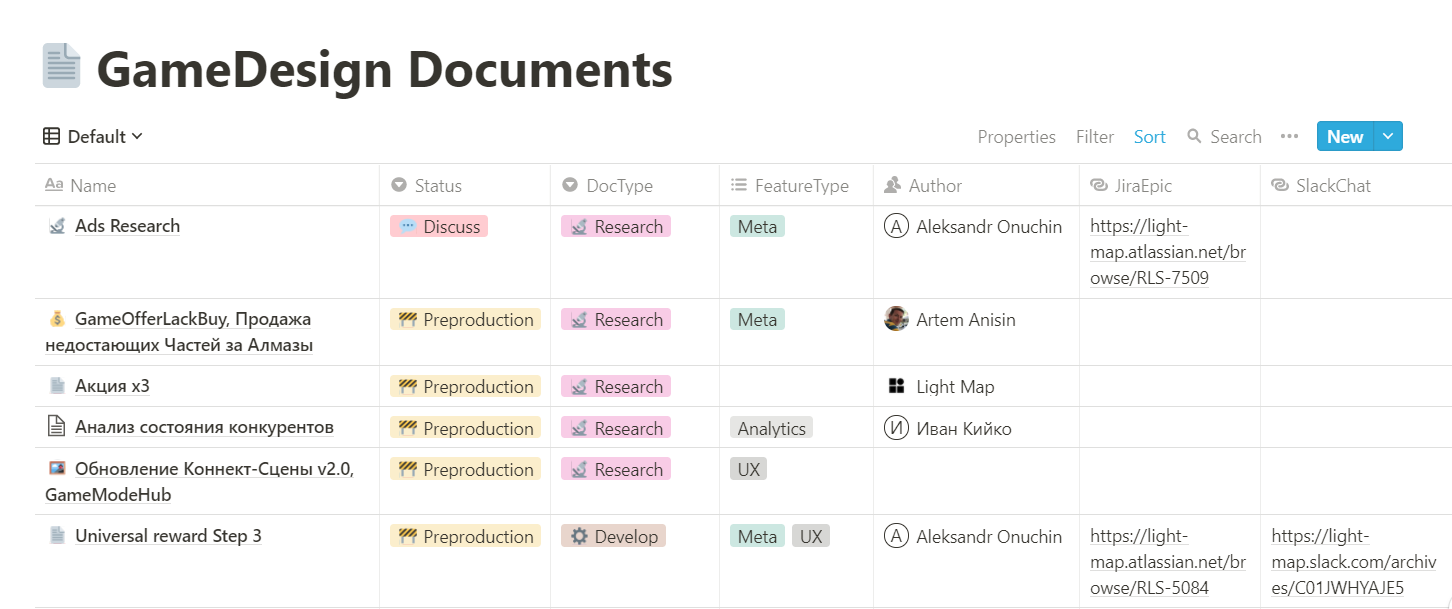Click the page icon of Анализ состояния конкурентов
This screenshot has height=609, width=1452.
coord(57,427)
